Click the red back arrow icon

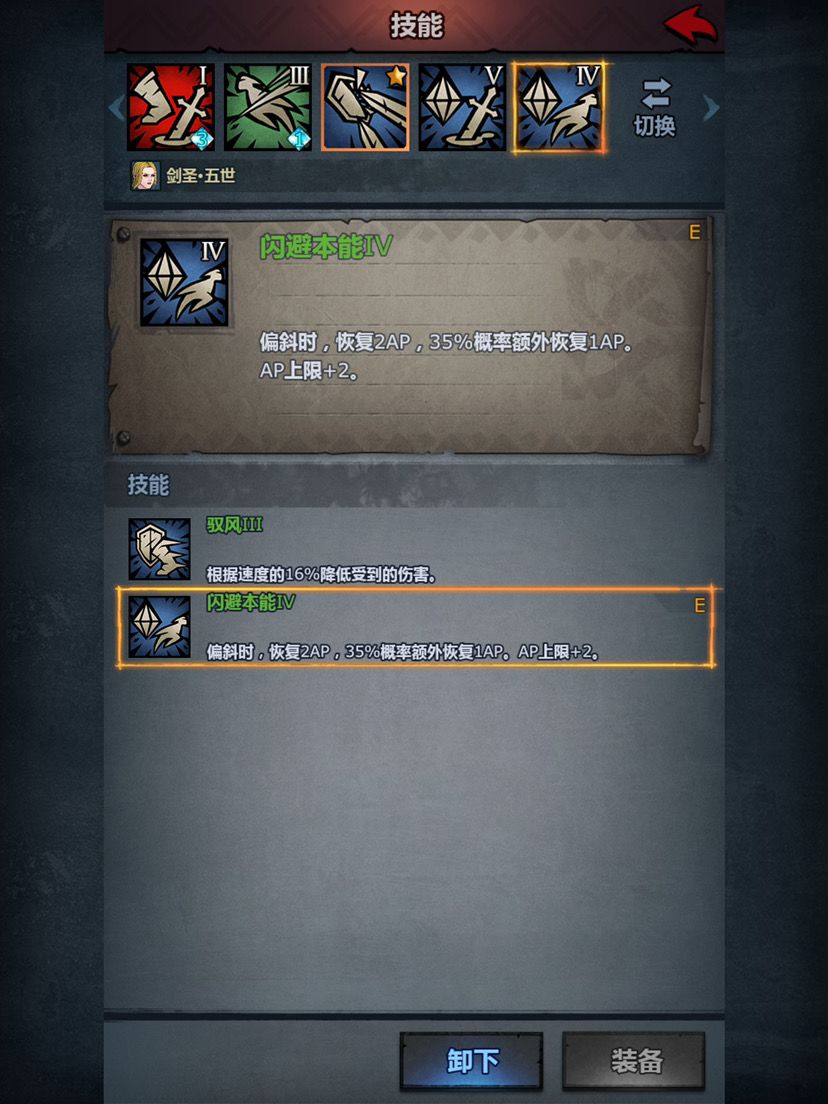coord(691,25)
